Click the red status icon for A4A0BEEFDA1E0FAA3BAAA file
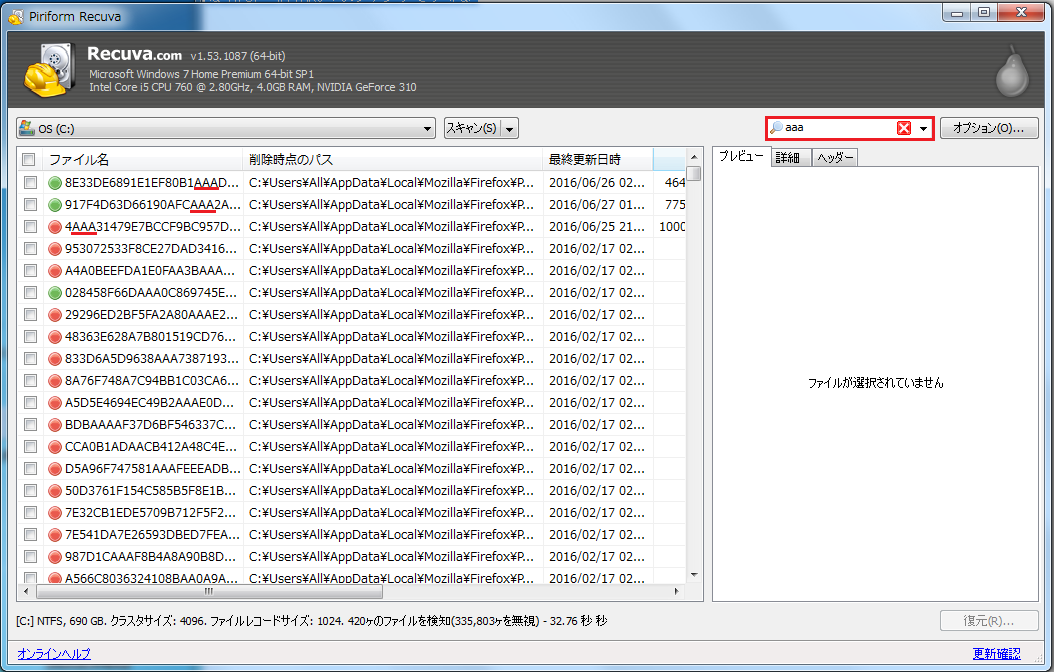Screen dimensions: 1054x672 click(x=55, y=271)
